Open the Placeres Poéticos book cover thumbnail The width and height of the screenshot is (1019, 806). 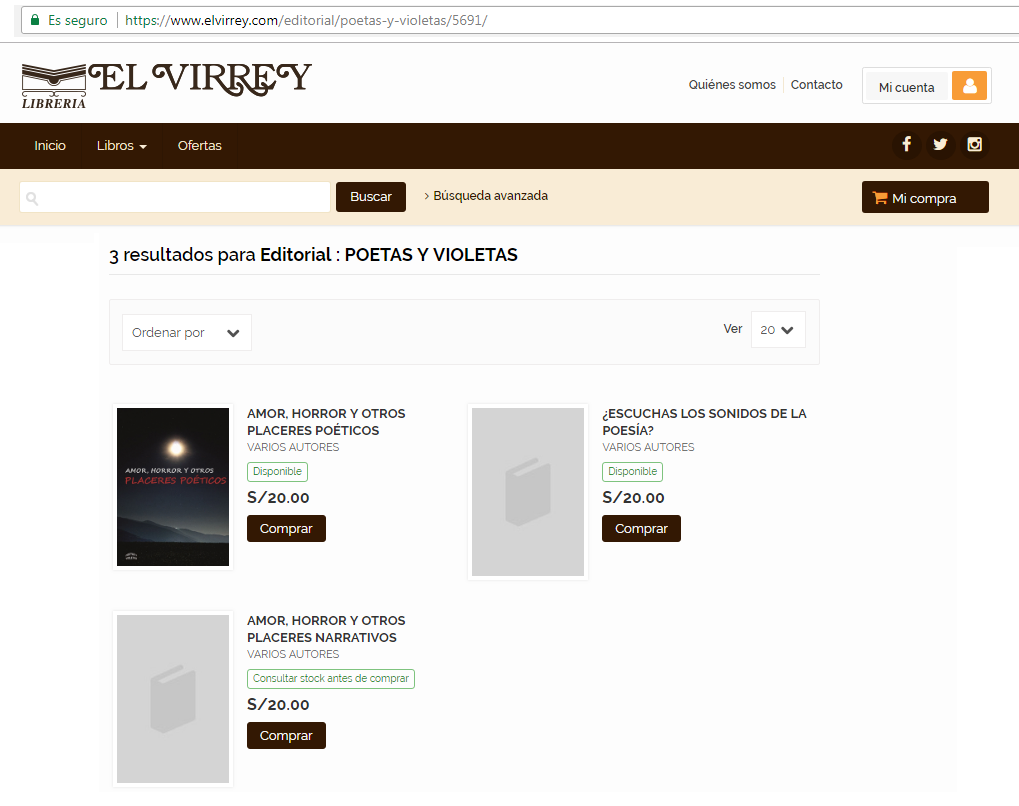(x=173, y=487)
